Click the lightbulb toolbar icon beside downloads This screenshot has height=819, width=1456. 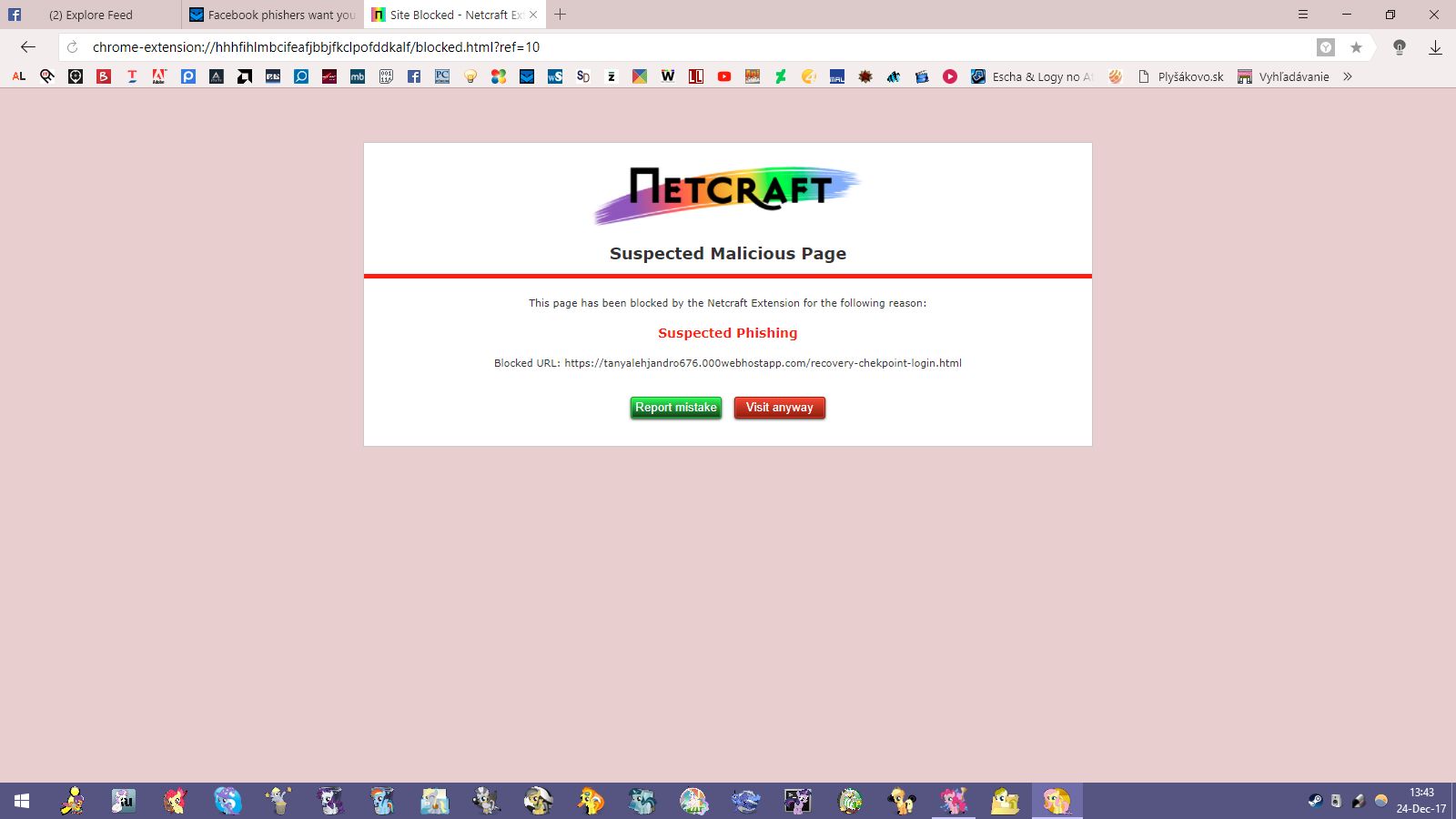point(1400,47)
